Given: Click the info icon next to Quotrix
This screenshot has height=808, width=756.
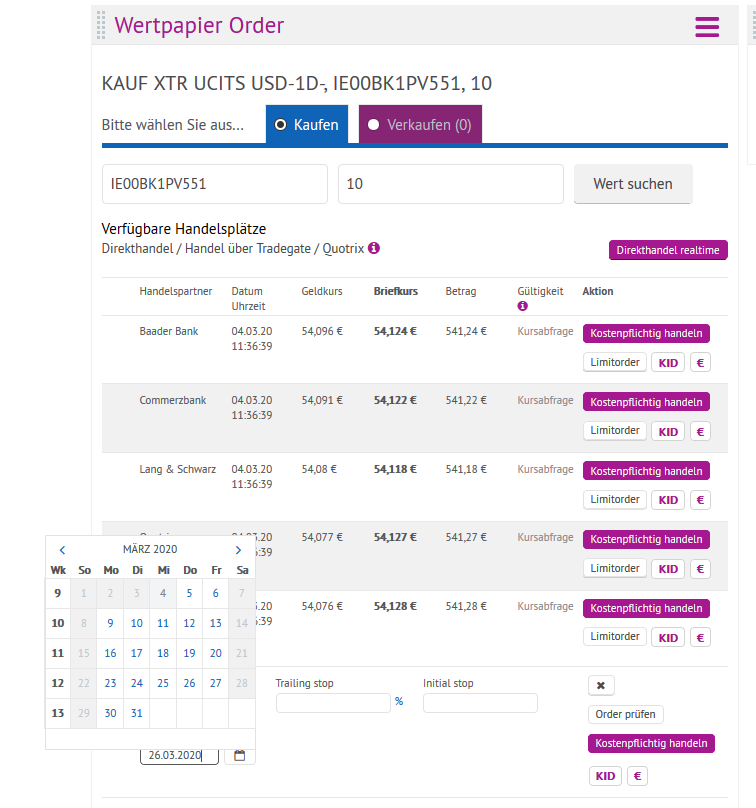Looking at the screenshot, I should tap(374, 248).
